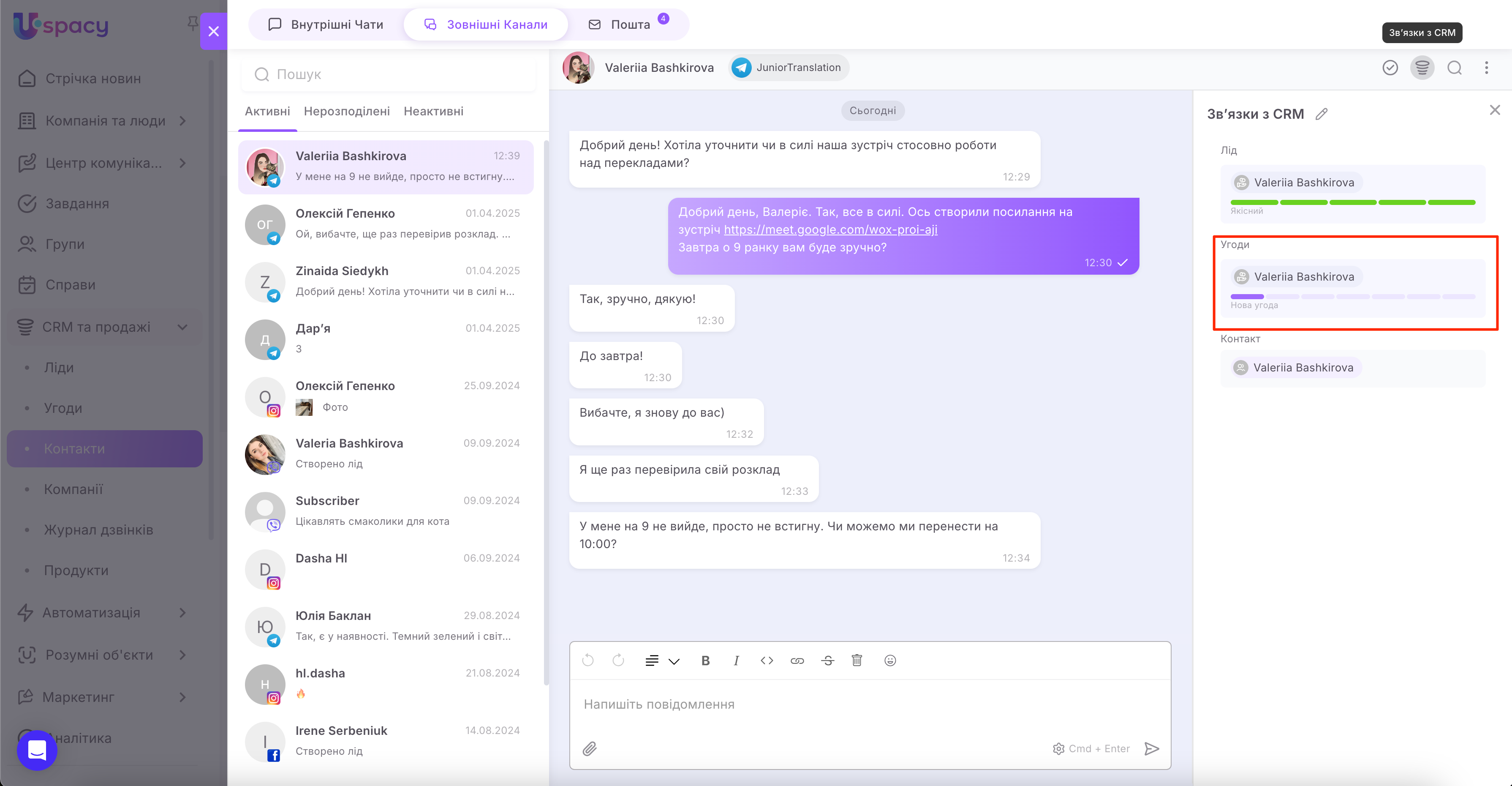The image size is (1512, 786).
Task: Switch to Внутрішні Чати tab
Action: (x=326, y=25)
